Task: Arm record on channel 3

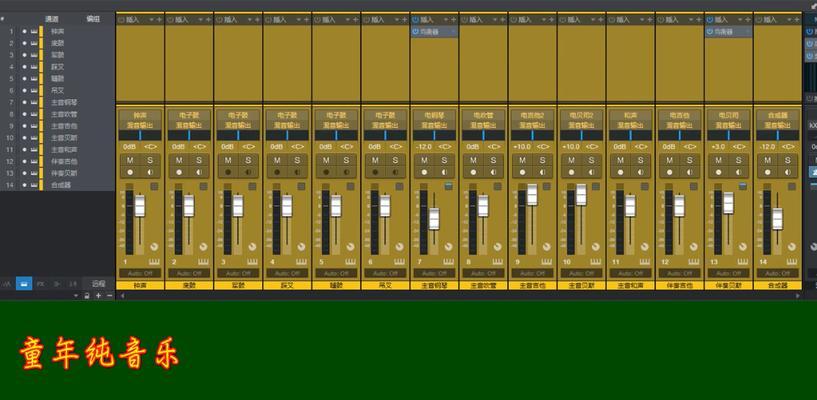Action: click(x=228, y=172)
